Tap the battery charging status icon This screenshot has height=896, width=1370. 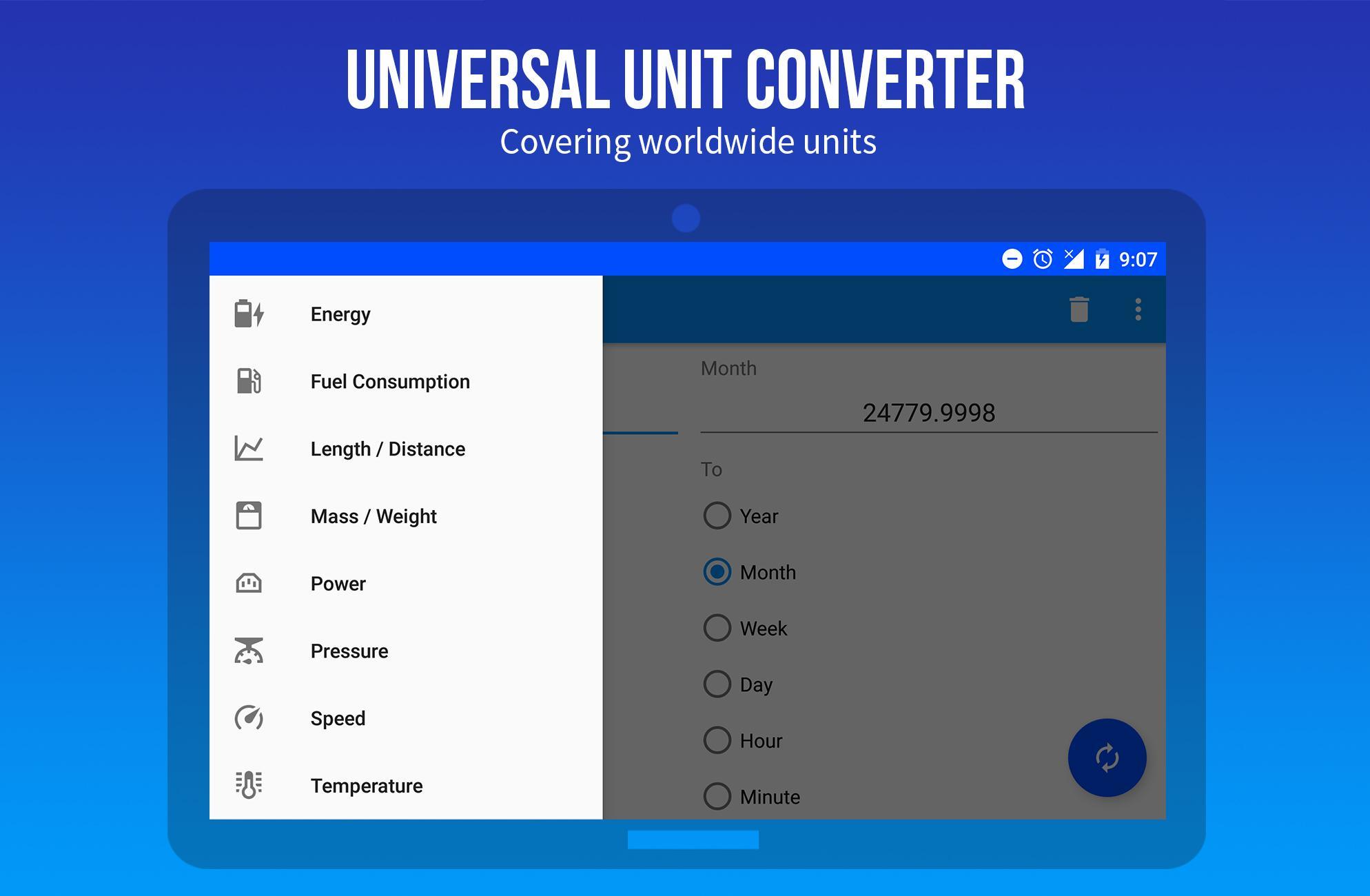tap(1102, 259)
